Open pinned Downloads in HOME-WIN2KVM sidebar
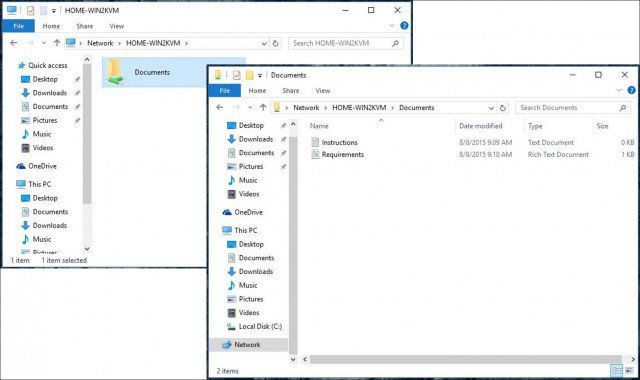Viewport: 640px width, 380px height. pos(49,93)
